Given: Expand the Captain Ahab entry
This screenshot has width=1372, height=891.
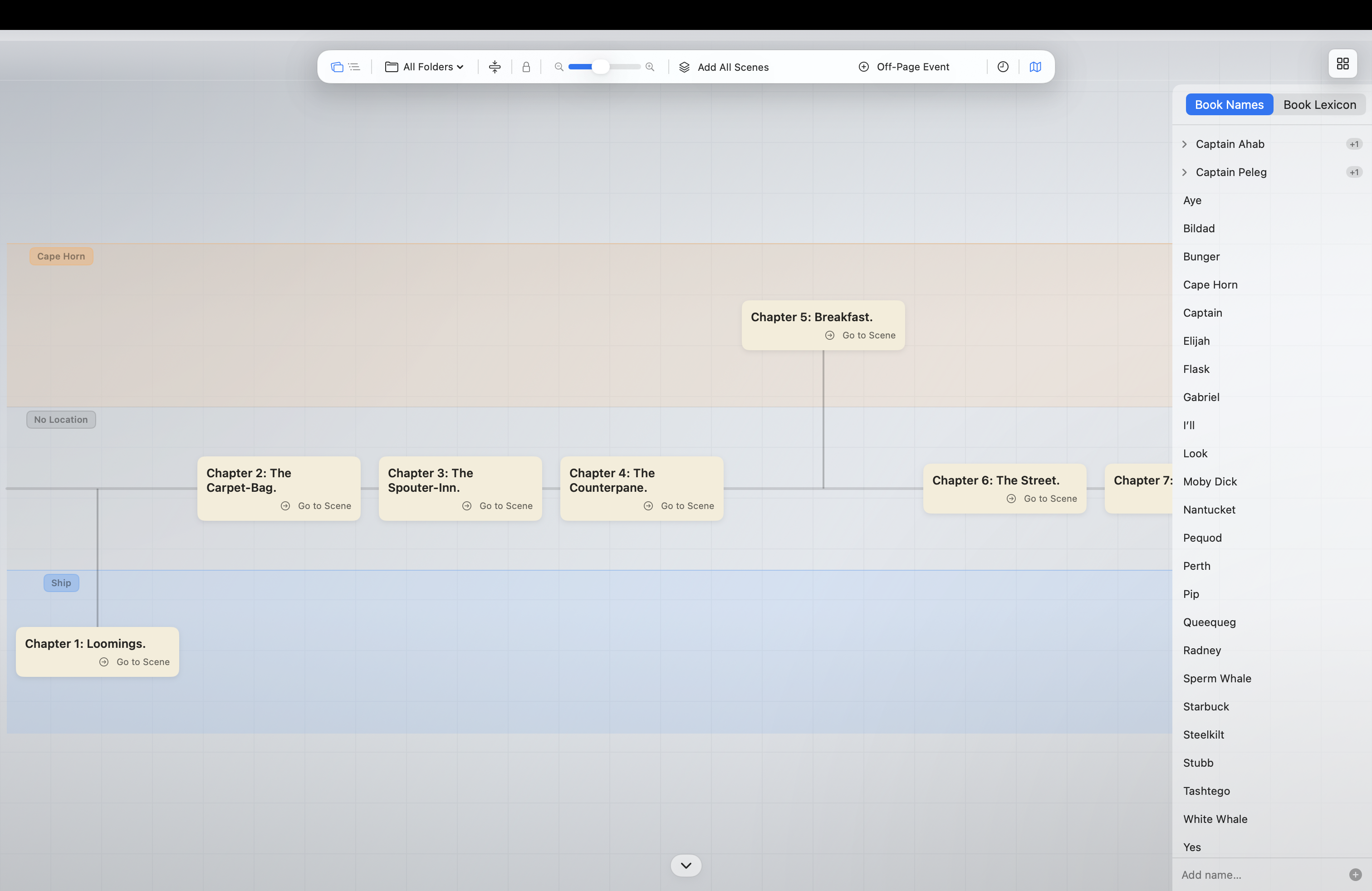Looking at the screenshot, I should (x=1185, y=144).
